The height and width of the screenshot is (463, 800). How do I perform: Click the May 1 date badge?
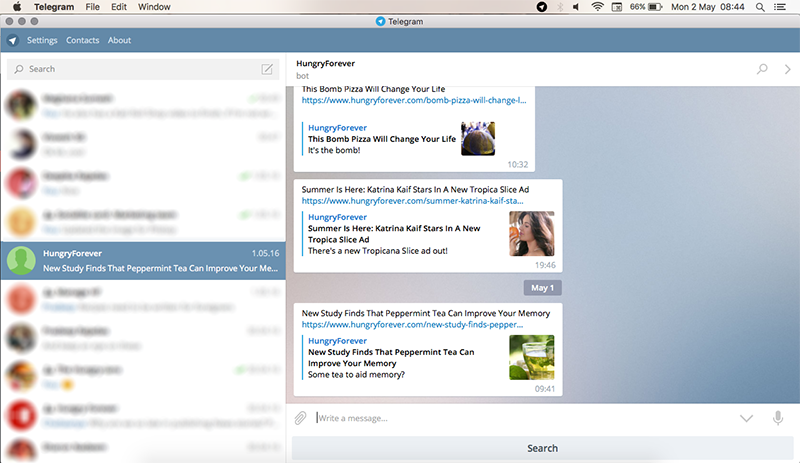542,287
